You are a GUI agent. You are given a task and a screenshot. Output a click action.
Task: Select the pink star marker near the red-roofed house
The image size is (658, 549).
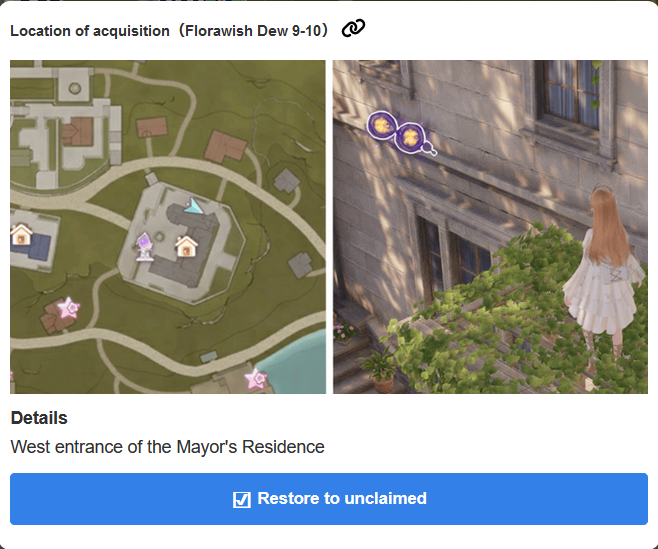68,307
